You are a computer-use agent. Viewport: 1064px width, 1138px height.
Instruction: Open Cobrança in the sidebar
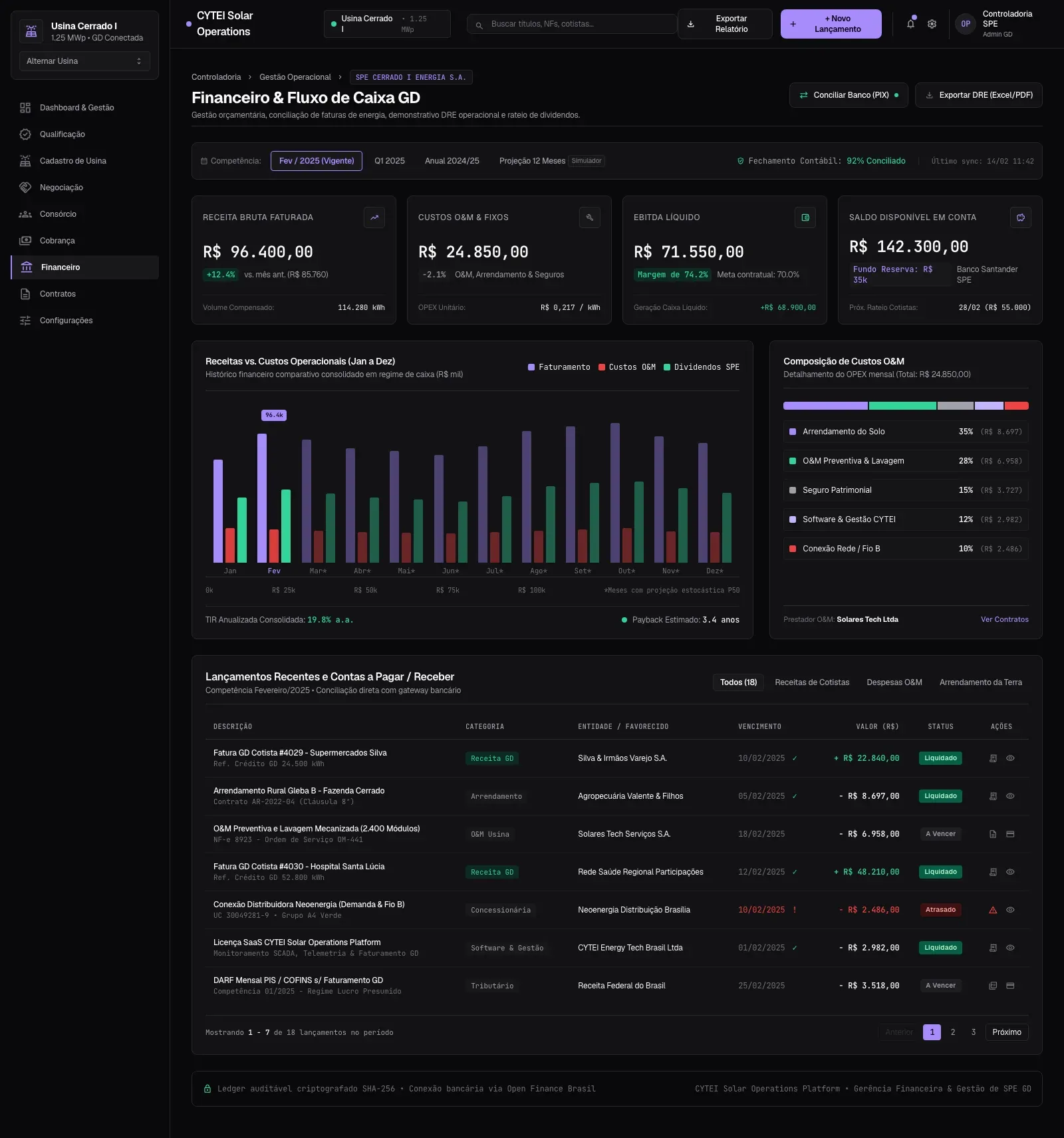click(x=84, y=241)
